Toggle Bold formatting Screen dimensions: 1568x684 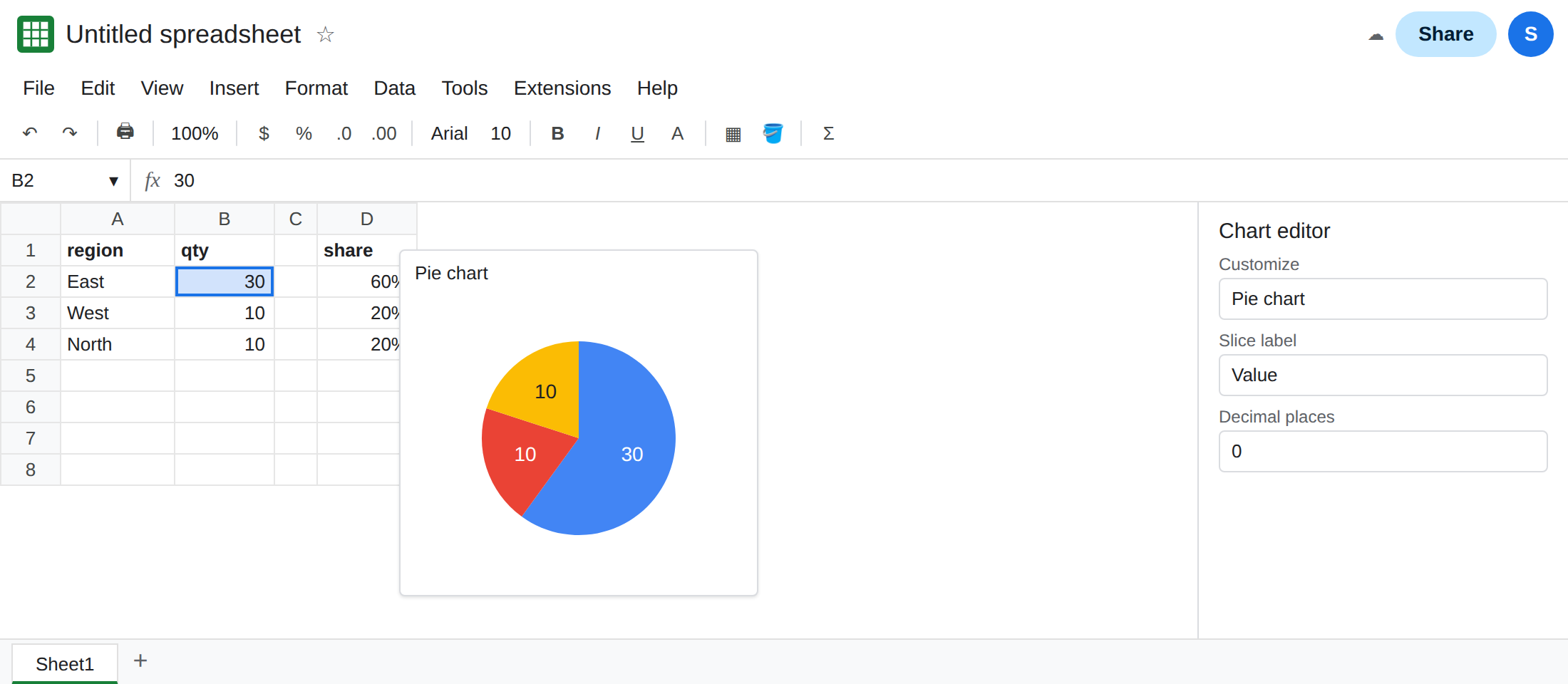(x=557, y=133)
